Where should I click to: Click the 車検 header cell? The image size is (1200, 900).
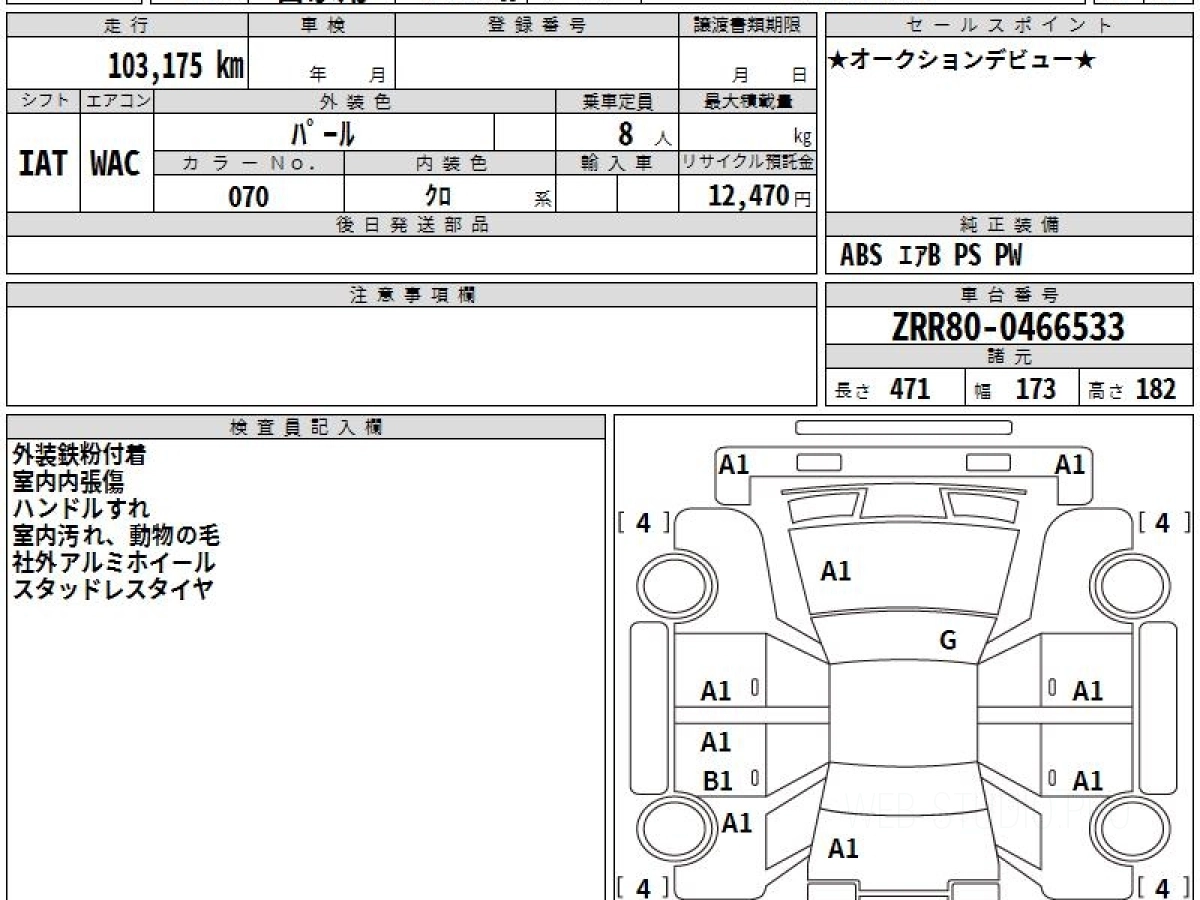(x=322, y=26)
